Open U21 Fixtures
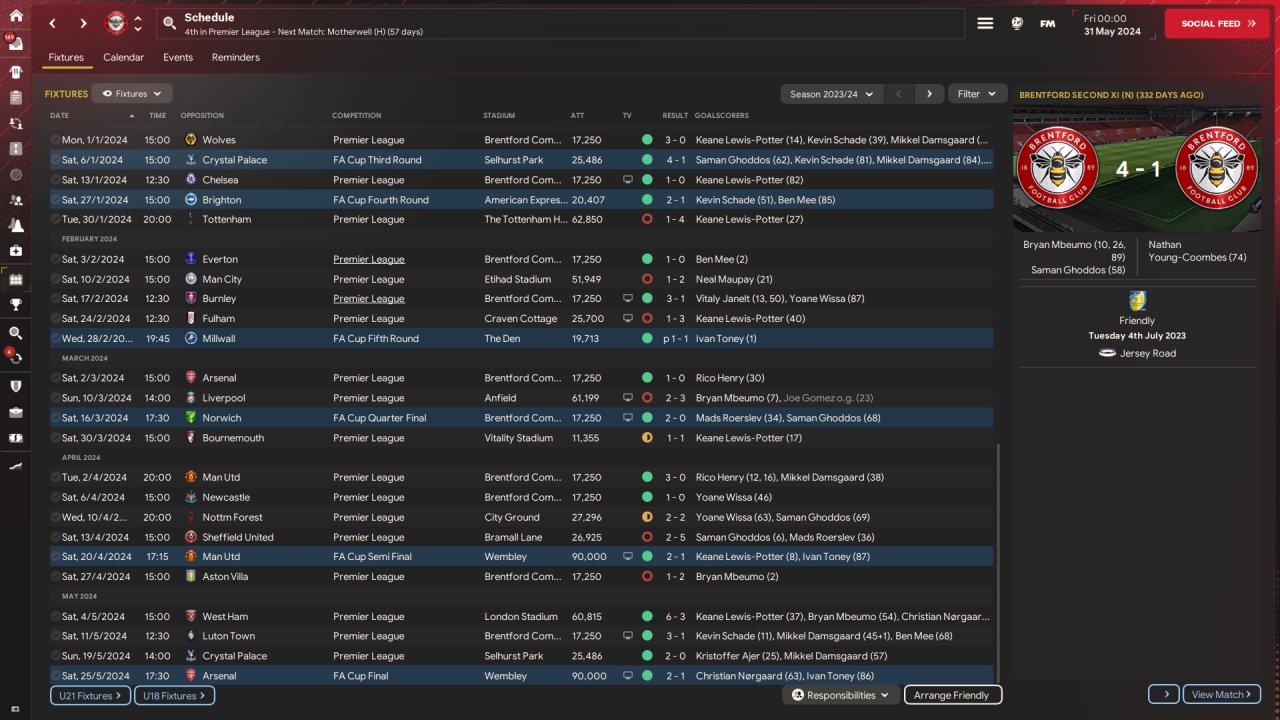Image resolution: width=1280 pixels, height=720 pixels. click(x=91, y=695)
